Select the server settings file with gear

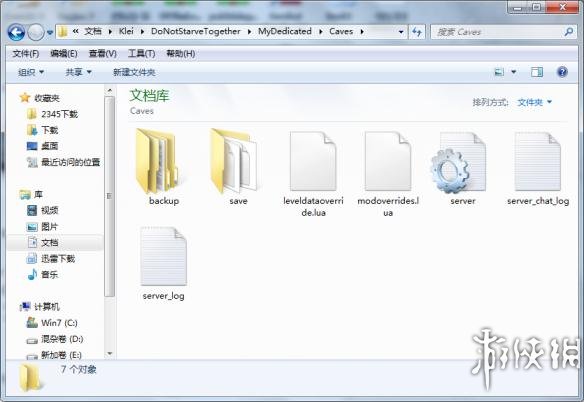458,162
